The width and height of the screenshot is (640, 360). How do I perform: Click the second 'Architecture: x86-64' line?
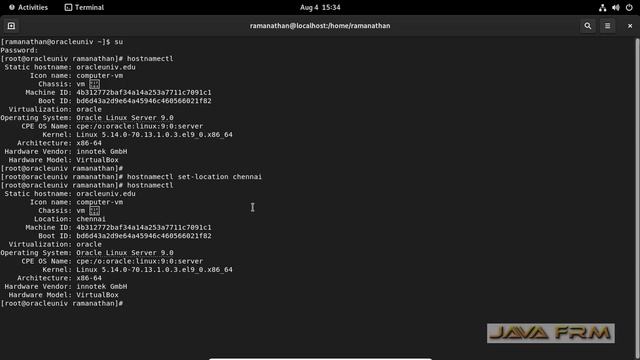[x=59, y=278]
